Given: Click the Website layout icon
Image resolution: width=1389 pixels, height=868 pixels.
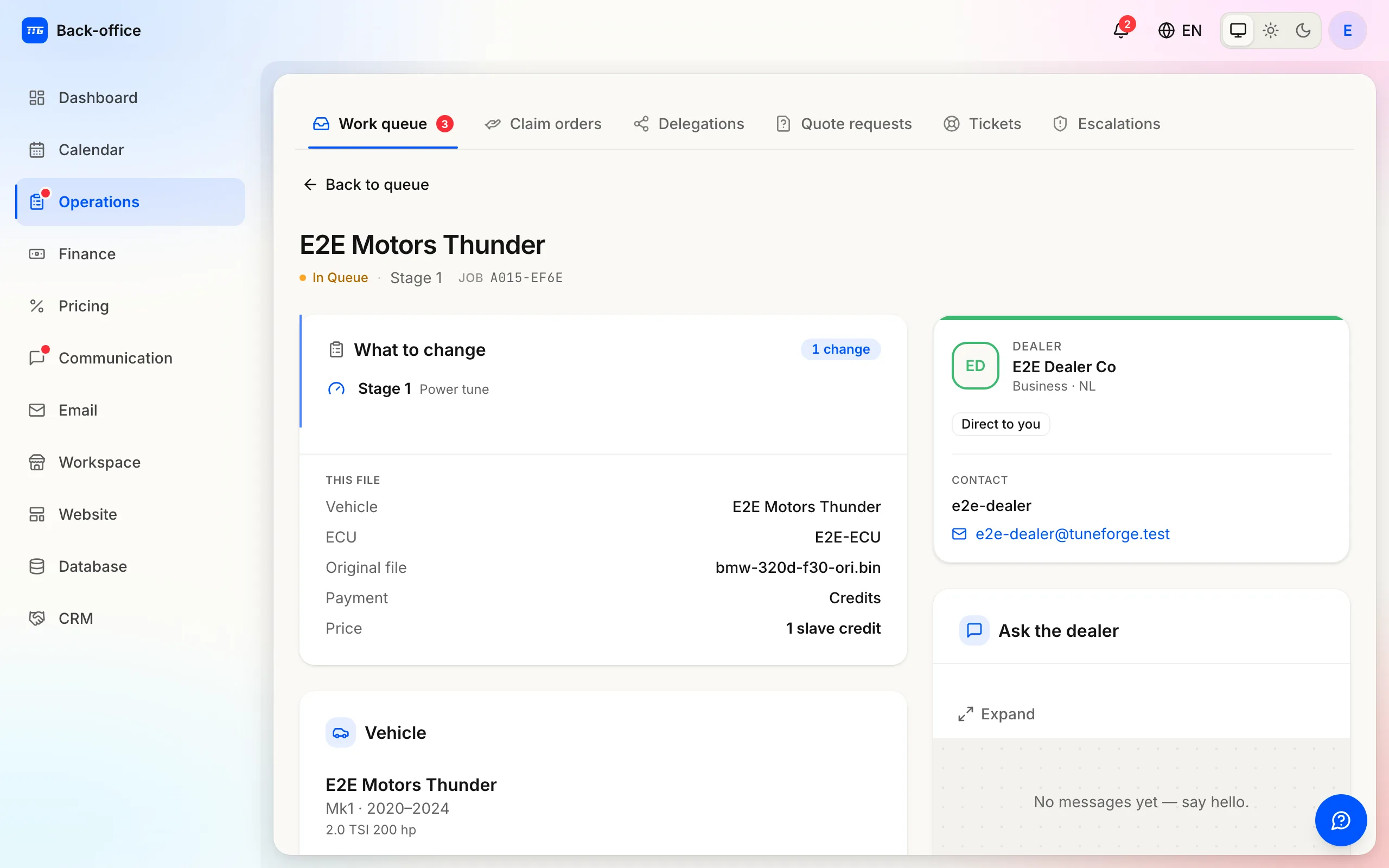Looking at the screenshot, I should (x=37, y=514).
